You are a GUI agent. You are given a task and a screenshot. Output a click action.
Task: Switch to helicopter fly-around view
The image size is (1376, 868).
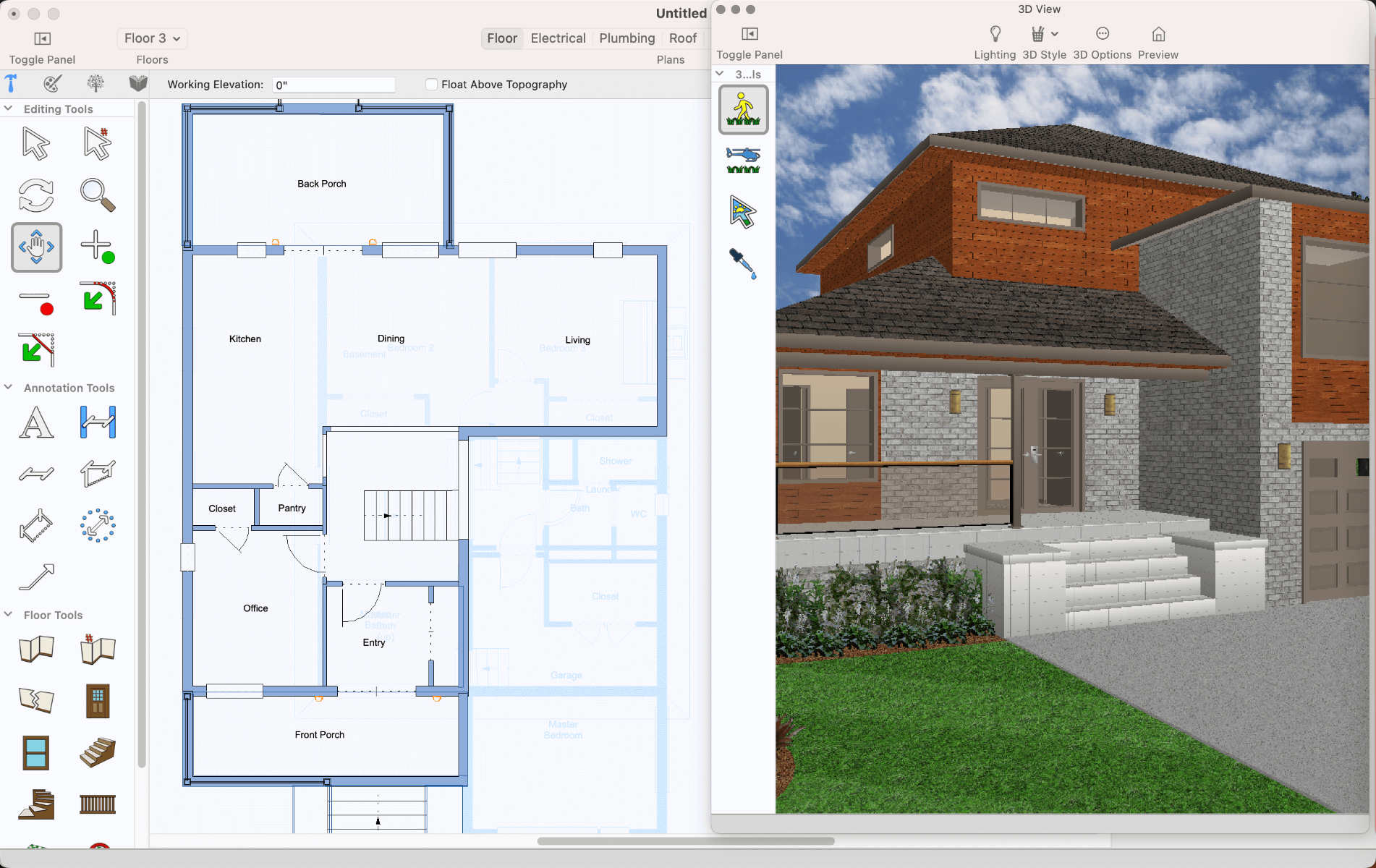(x=743, y=160)
